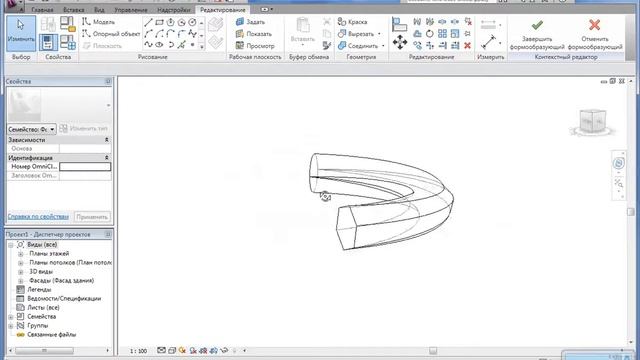Click Завершить формообразующий green check

point(537,34)
